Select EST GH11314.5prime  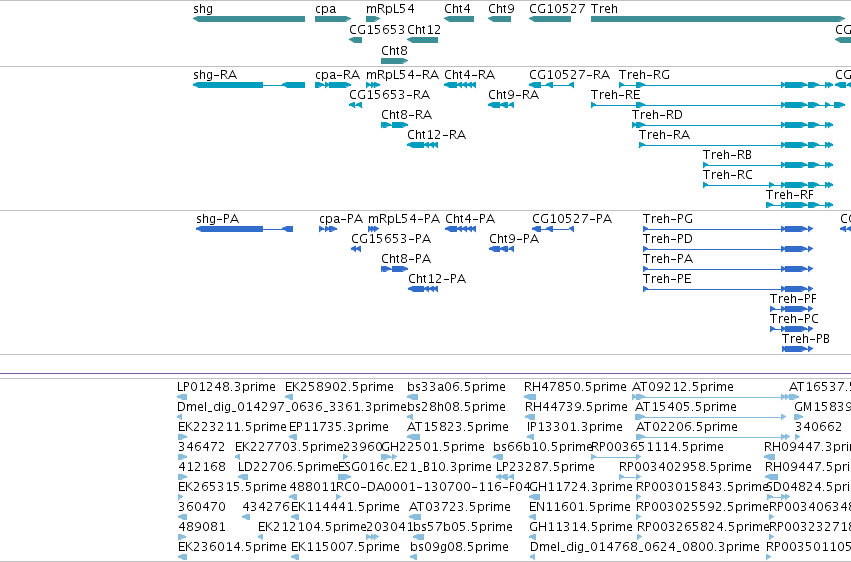[x=534, y=537]
